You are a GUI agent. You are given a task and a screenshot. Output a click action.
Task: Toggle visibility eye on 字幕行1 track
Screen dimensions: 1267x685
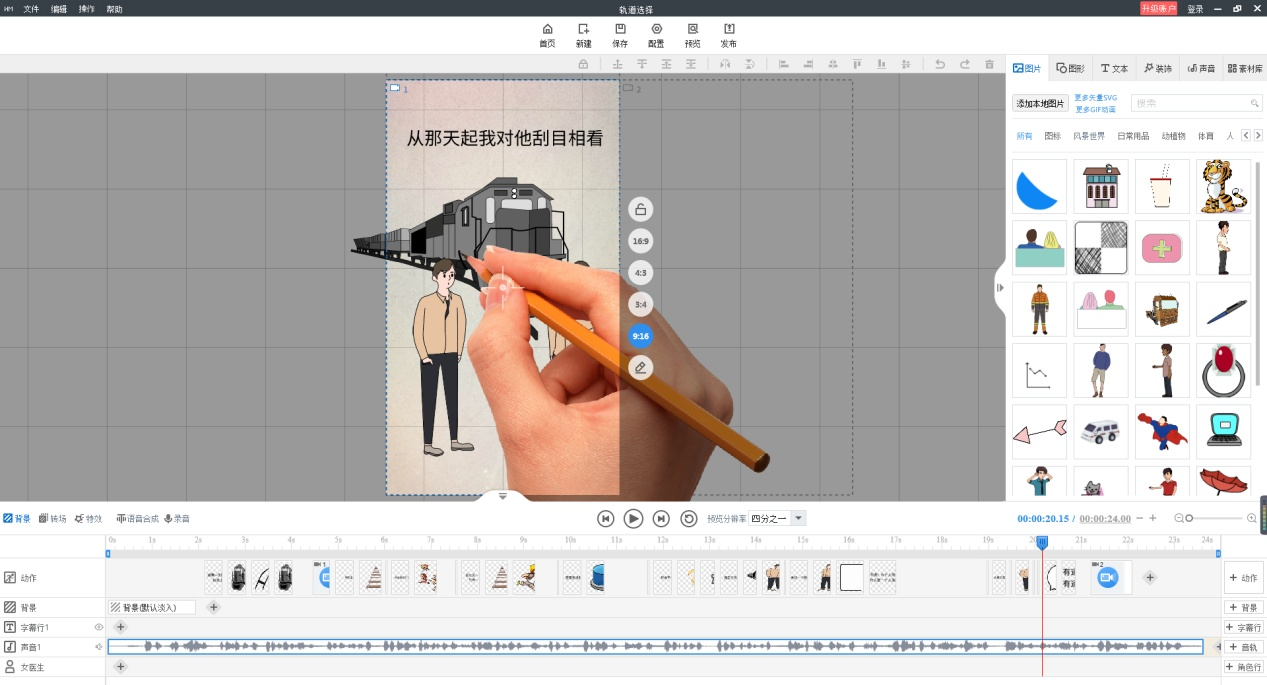click(98, 627)
